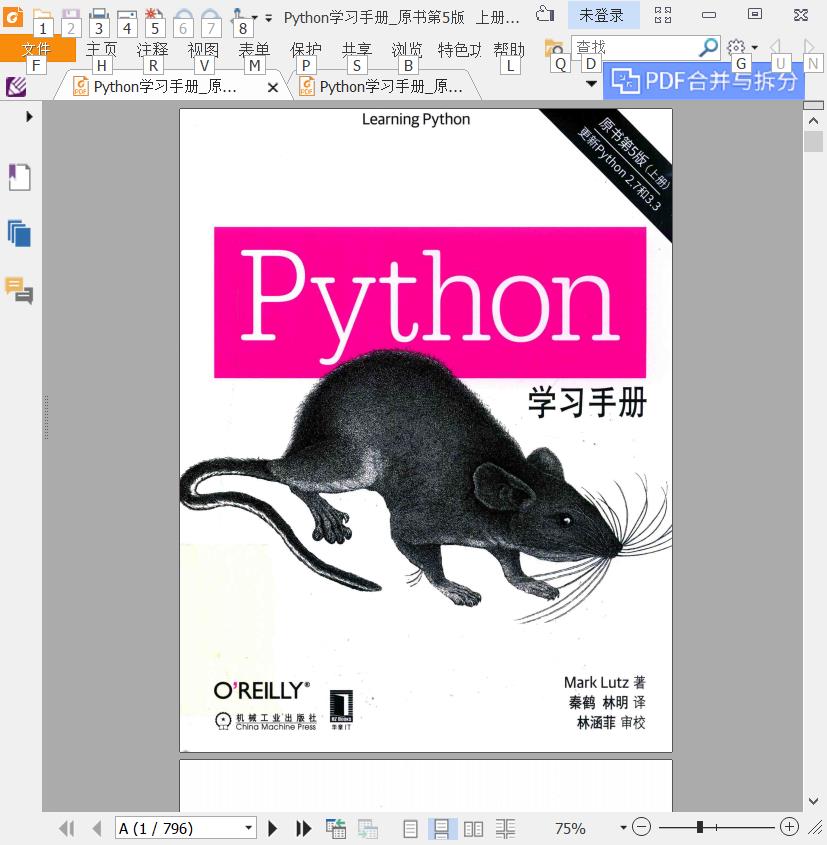Click the purple start-page icon left of tabs

pos(16,86)
